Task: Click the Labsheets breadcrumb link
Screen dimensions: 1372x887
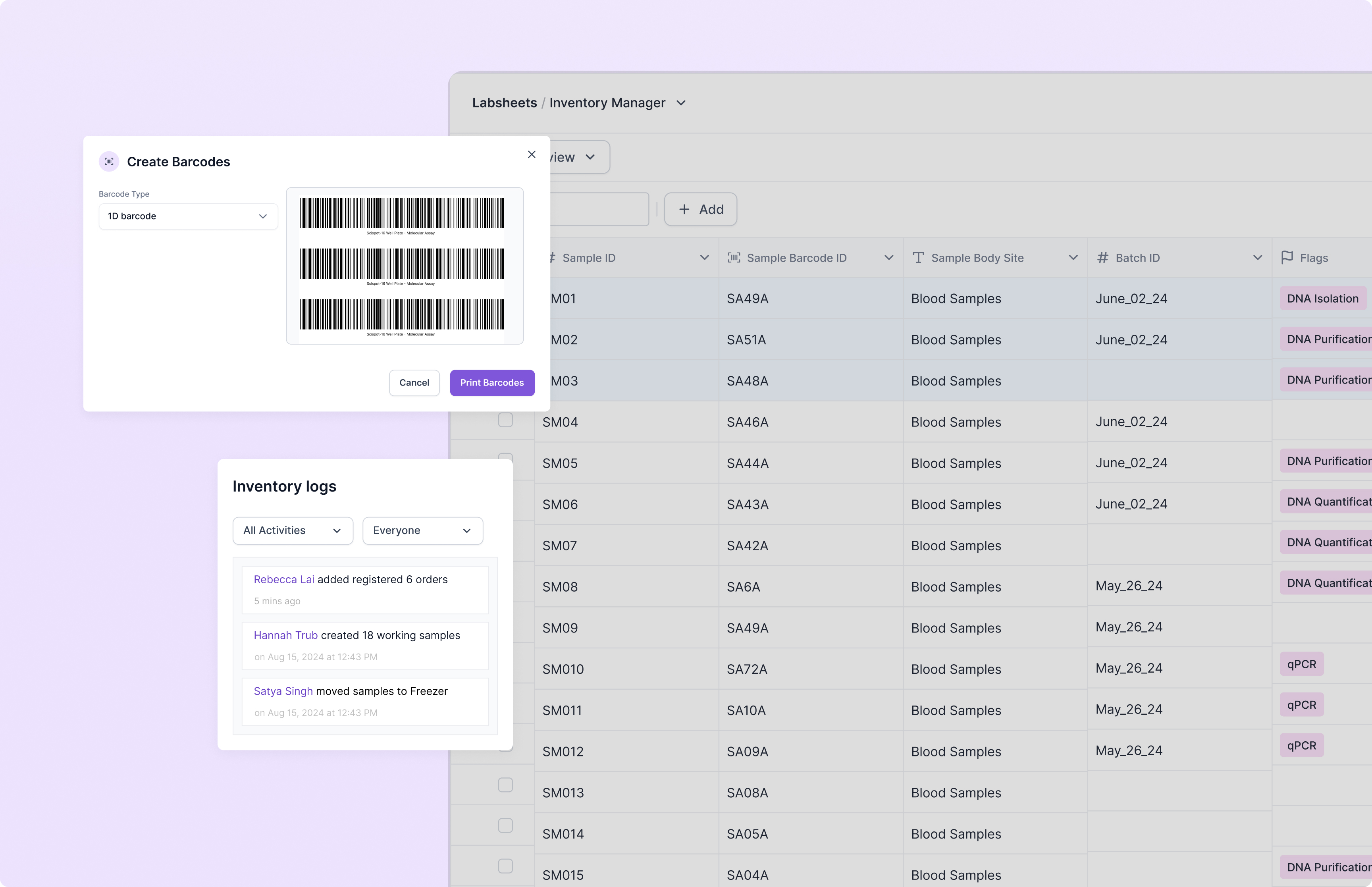Action: tap(504, 102)
